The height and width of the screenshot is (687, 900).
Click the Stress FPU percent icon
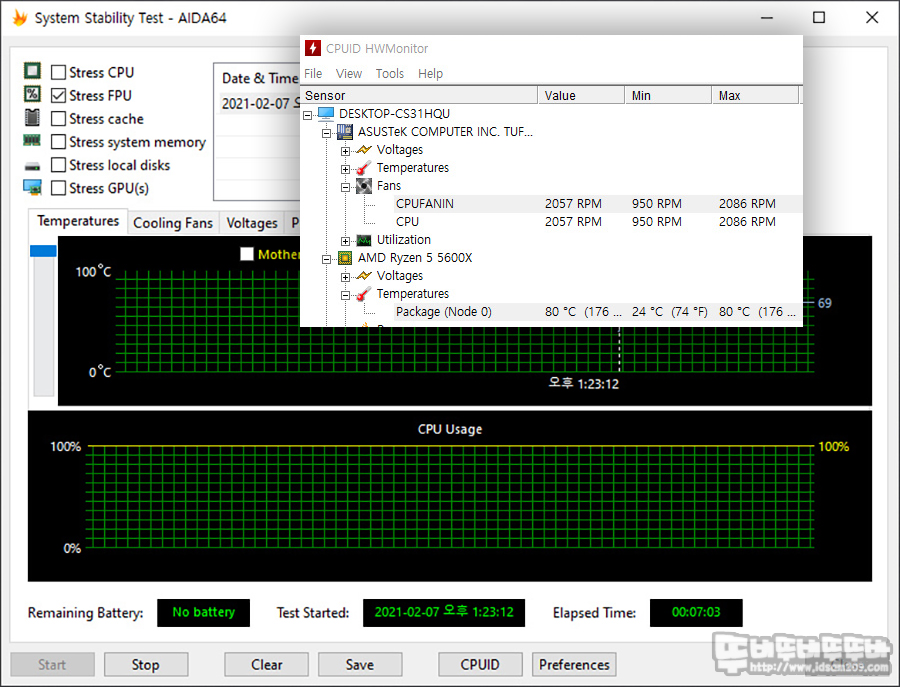click(x=32, y=94)
